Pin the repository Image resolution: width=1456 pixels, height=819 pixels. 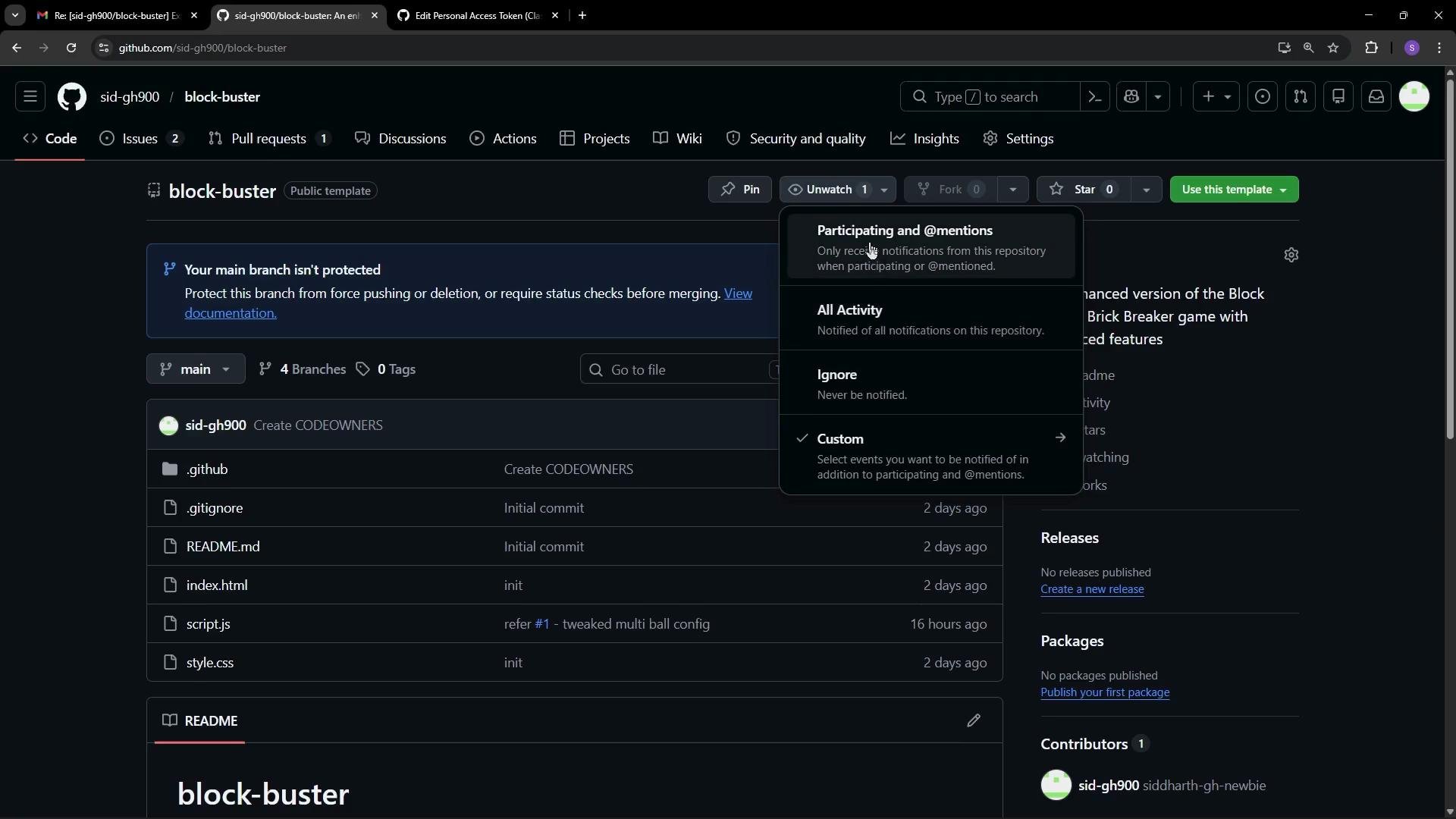coord(739,190)
